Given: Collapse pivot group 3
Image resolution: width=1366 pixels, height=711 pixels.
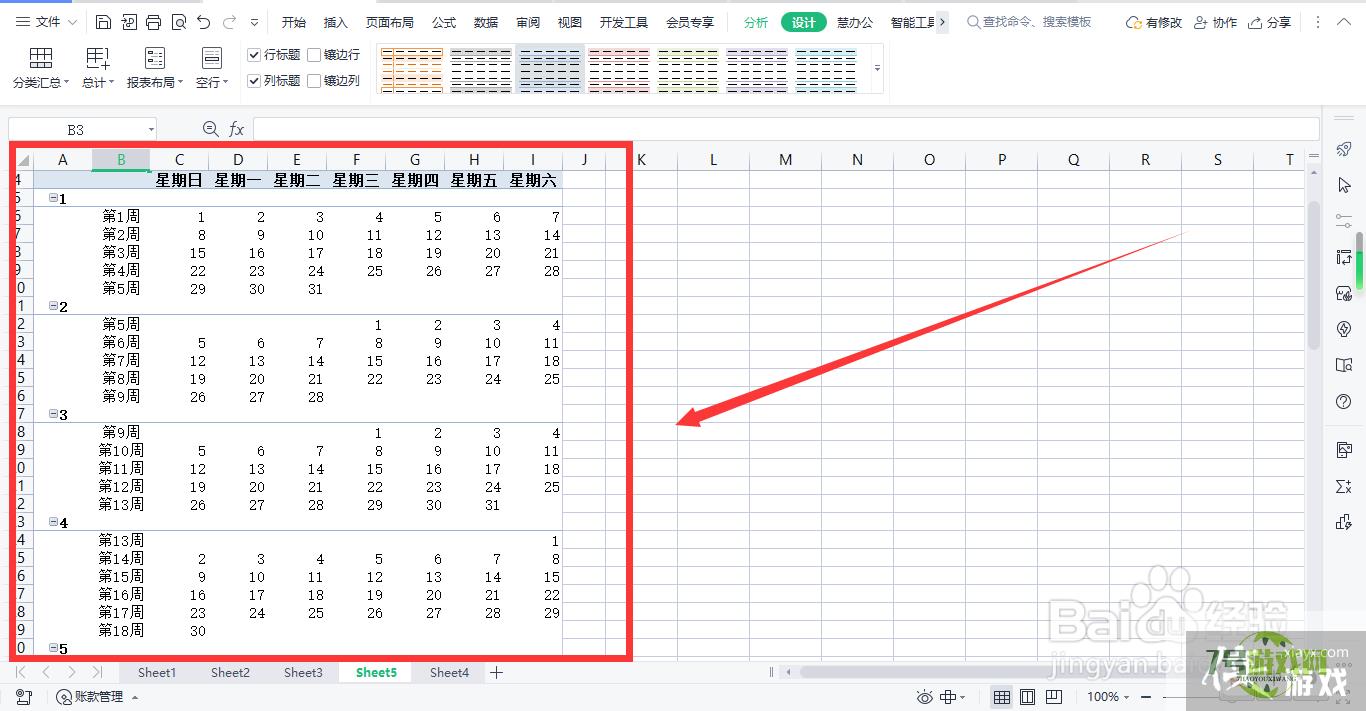Looking at the screenshot, I should tap(53, 414).
